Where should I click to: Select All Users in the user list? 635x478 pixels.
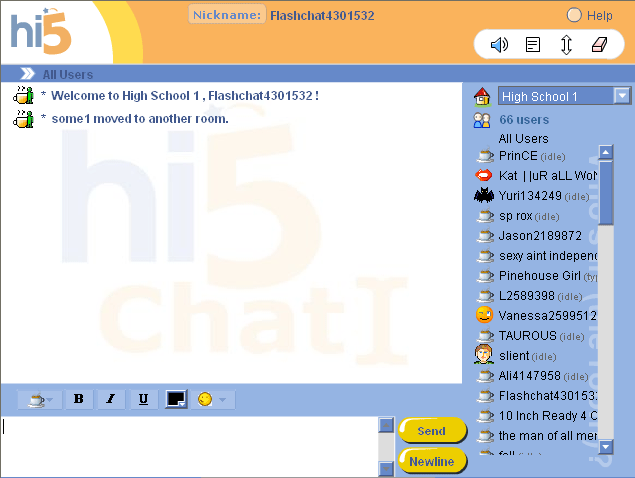(523, 139)
